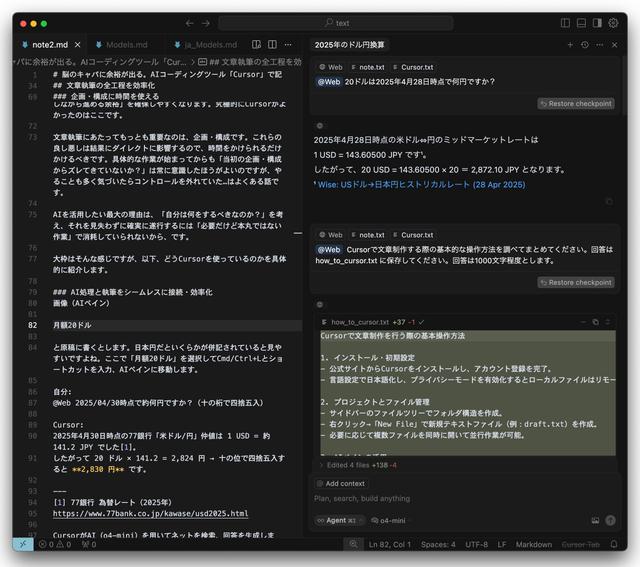This screenshot has height=567, width=640.
Task: Expand the Edited 4 files summary
Action: click(358, 465)
